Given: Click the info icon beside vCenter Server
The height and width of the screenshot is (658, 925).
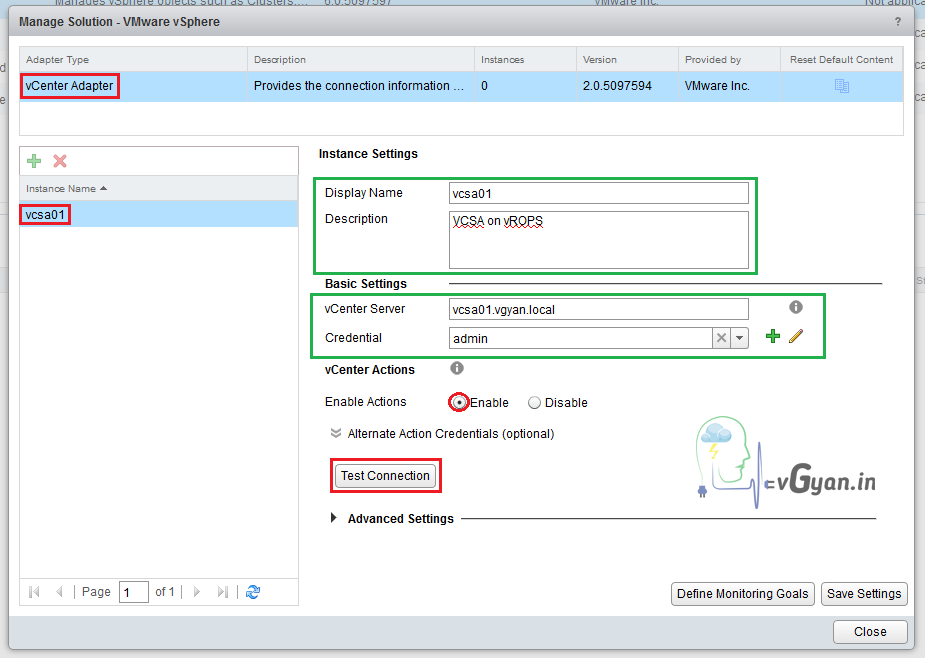Looking at the screenshot, I should pyautogui.click(x=796, y=308).
